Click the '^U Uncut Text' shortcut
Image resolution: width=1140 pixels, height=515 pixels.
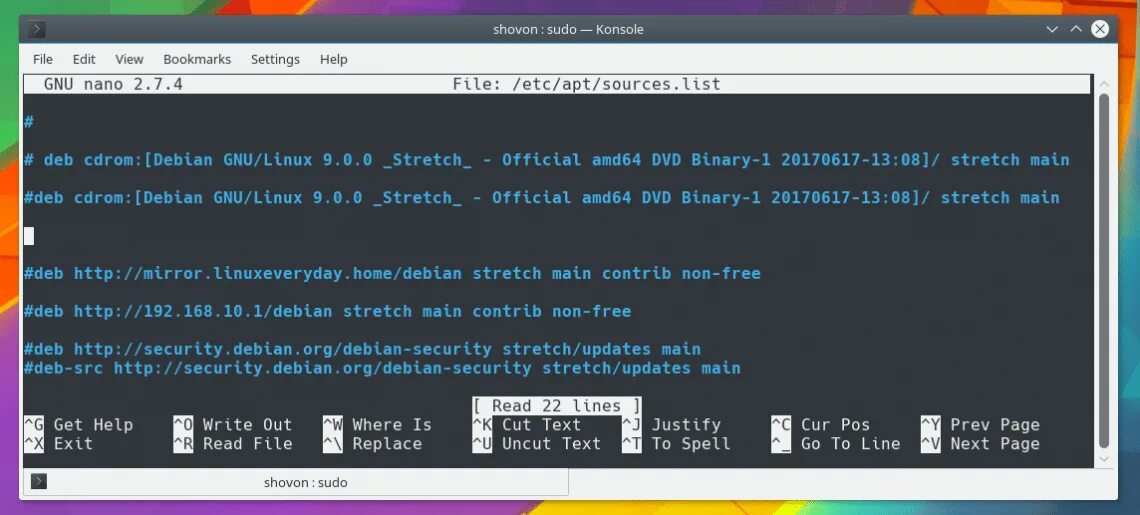(x=537, y=444)
